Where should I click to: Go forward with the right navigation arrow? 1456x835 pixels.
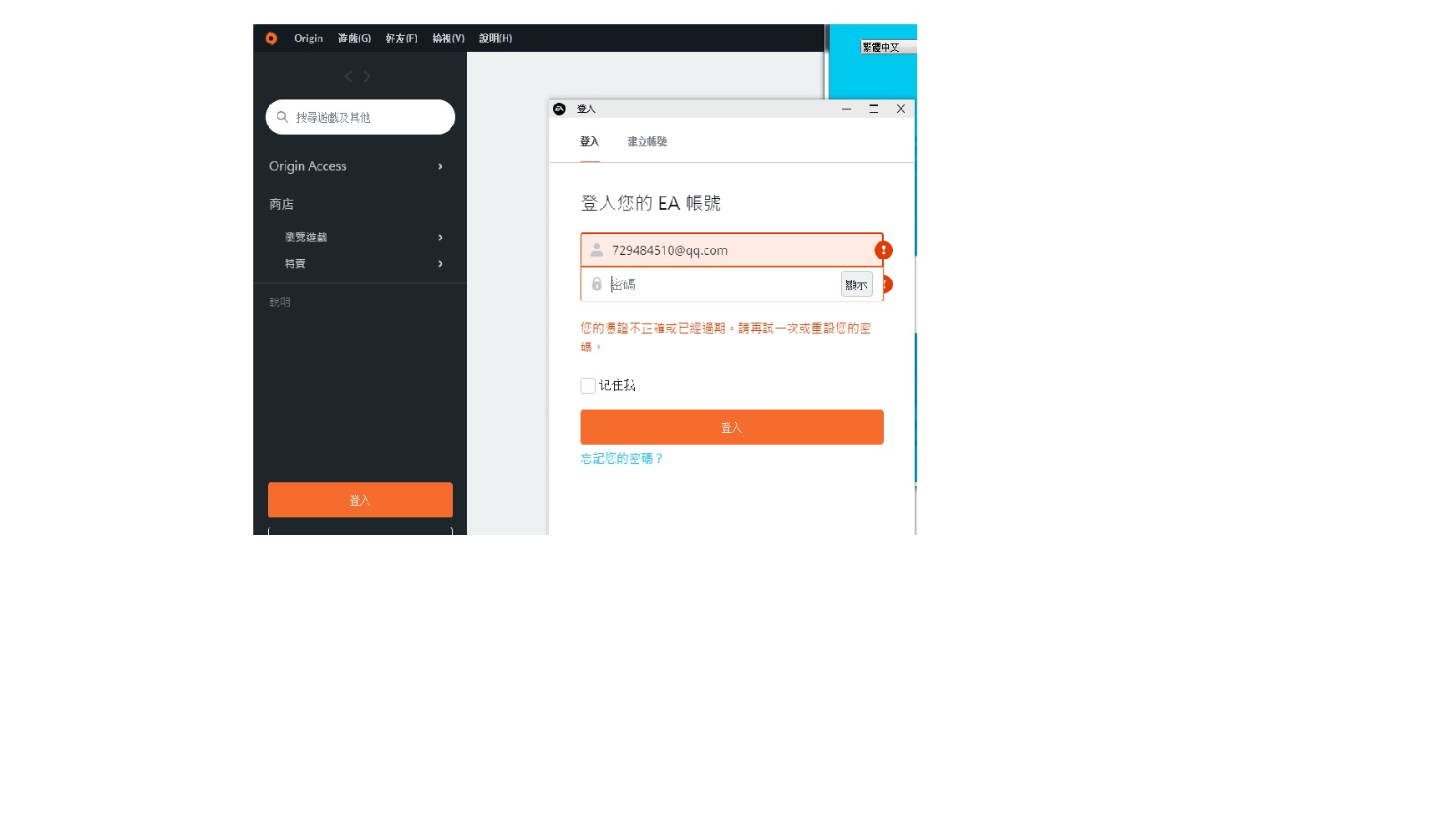[x=367, y=77]
